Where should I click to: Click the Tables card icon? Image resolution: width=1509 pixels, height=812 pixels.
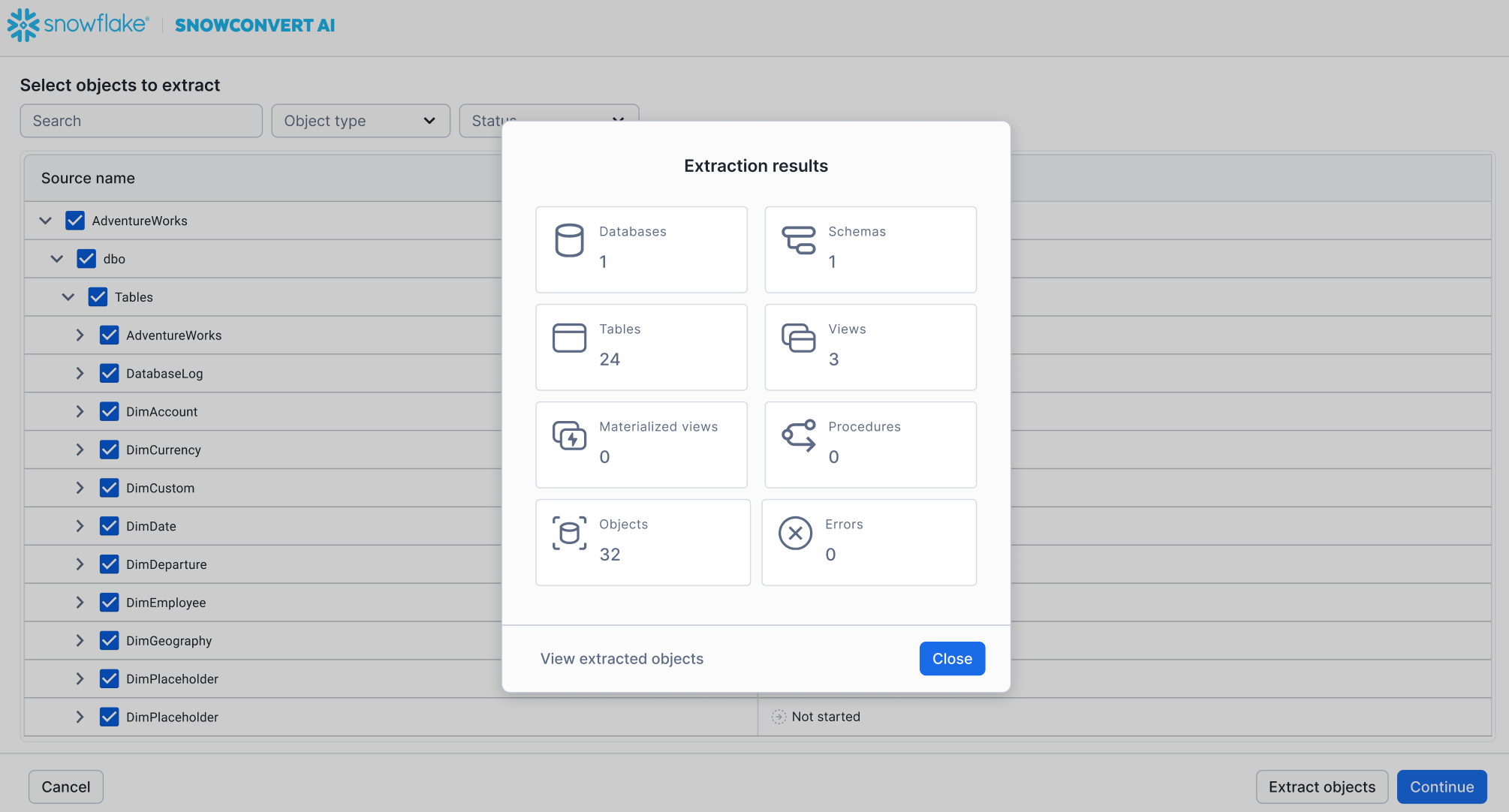569,338
